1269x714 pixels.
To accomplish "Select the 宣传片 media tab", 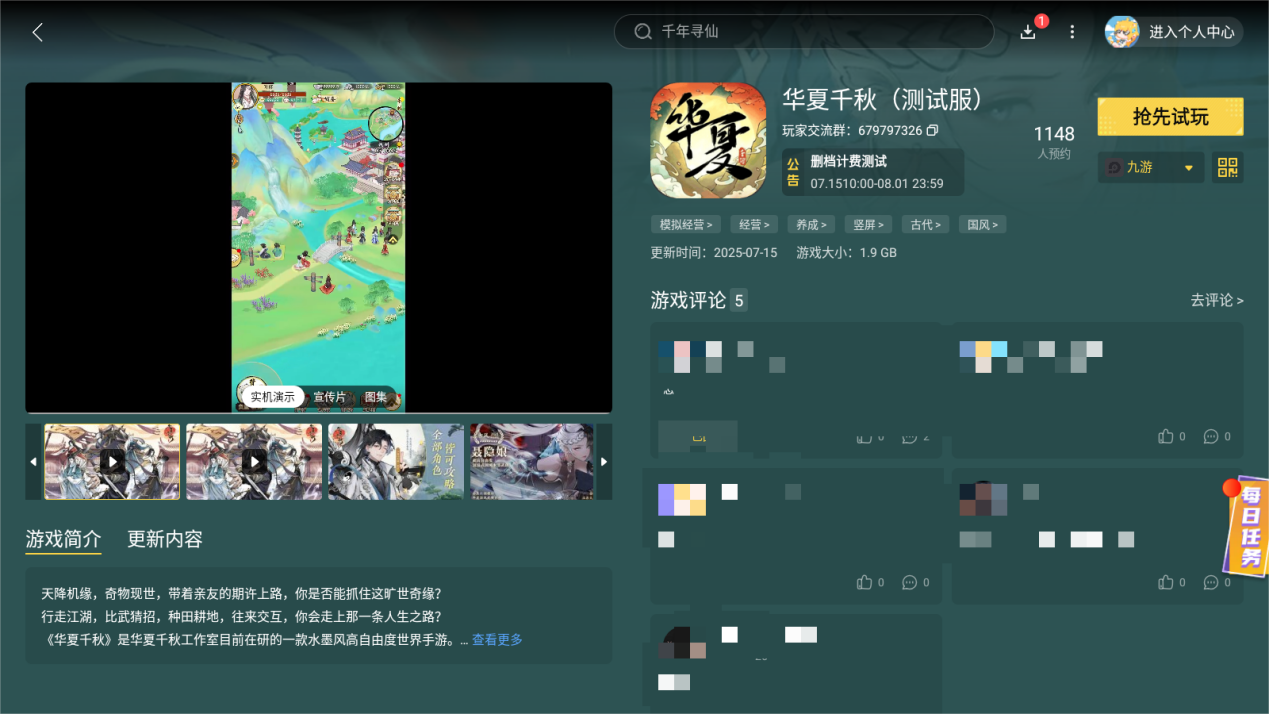I will click(329, 397).
